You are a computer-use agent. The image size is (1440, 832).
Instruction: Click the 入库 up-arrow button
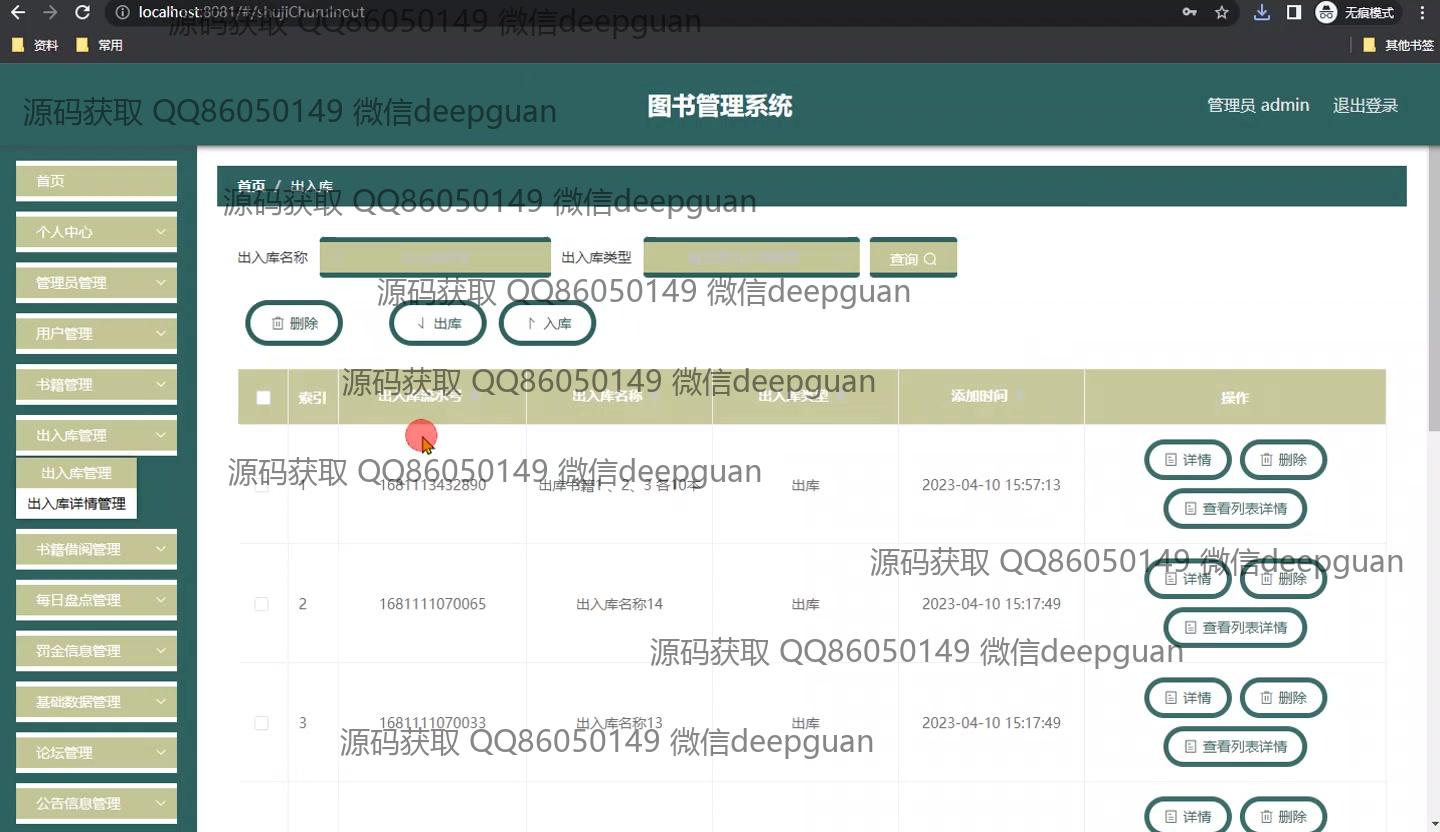click(547, 323)
